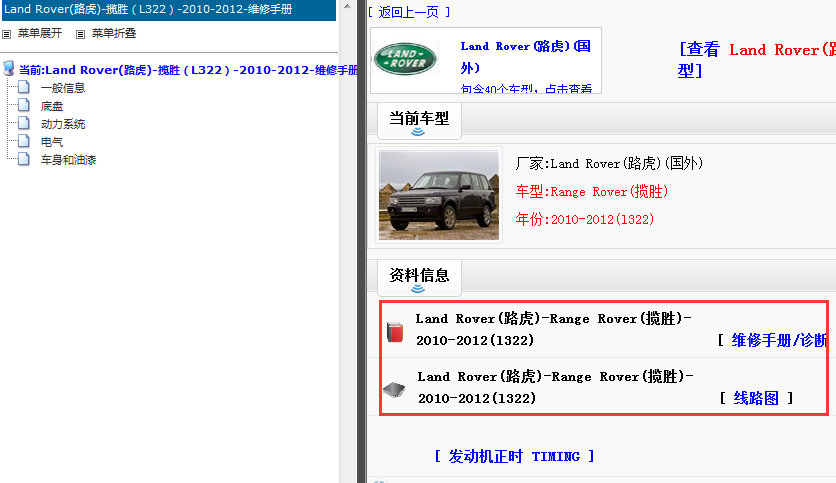Viewport: 836px width, 483px height.
Task: Click the page icon next to 动力系统
Action: tap(24, 123)
